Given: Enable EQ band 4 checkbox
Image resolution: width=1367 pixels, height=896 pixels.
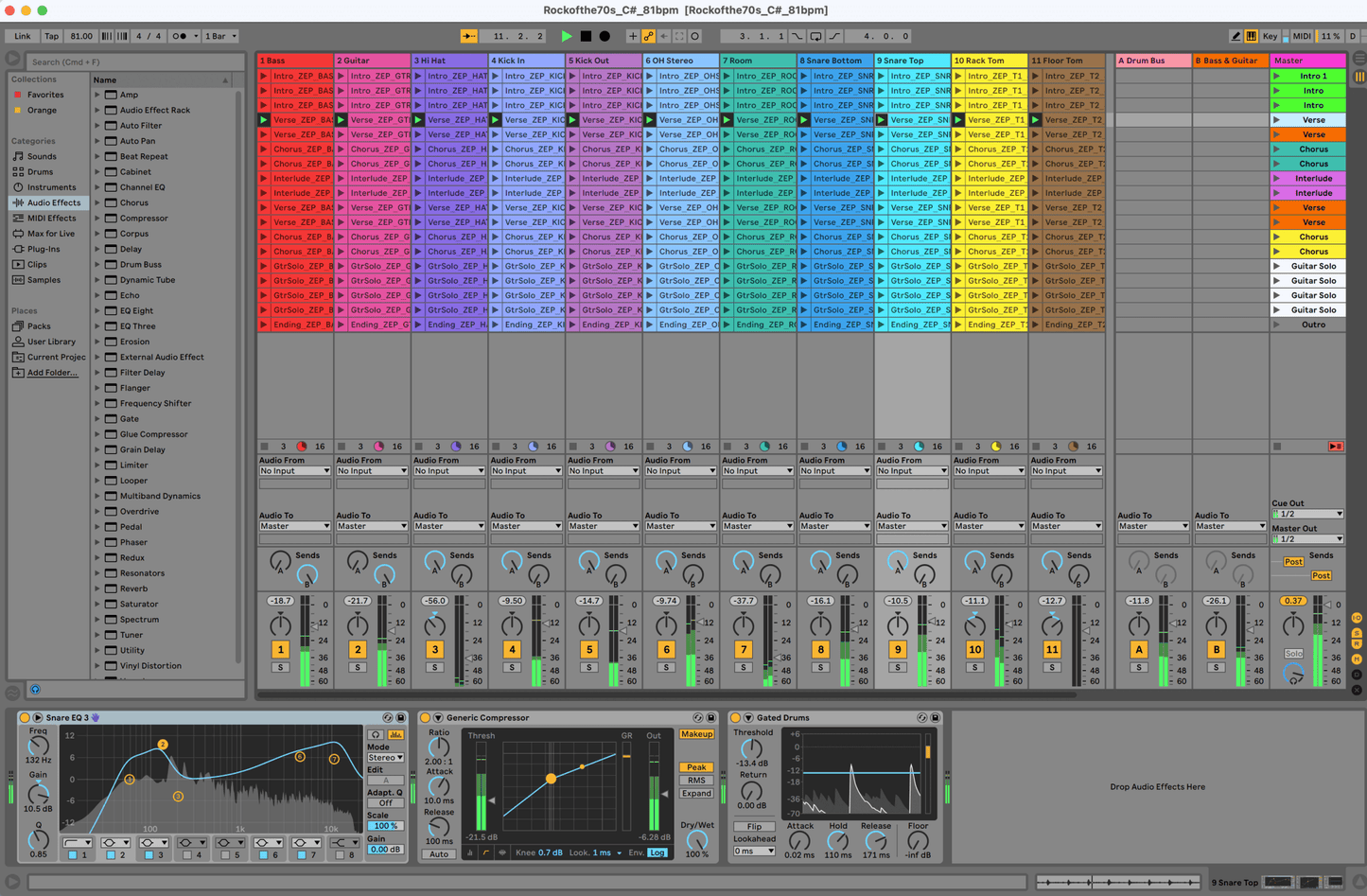Looking at the screenshot, I should click(187, 854).
